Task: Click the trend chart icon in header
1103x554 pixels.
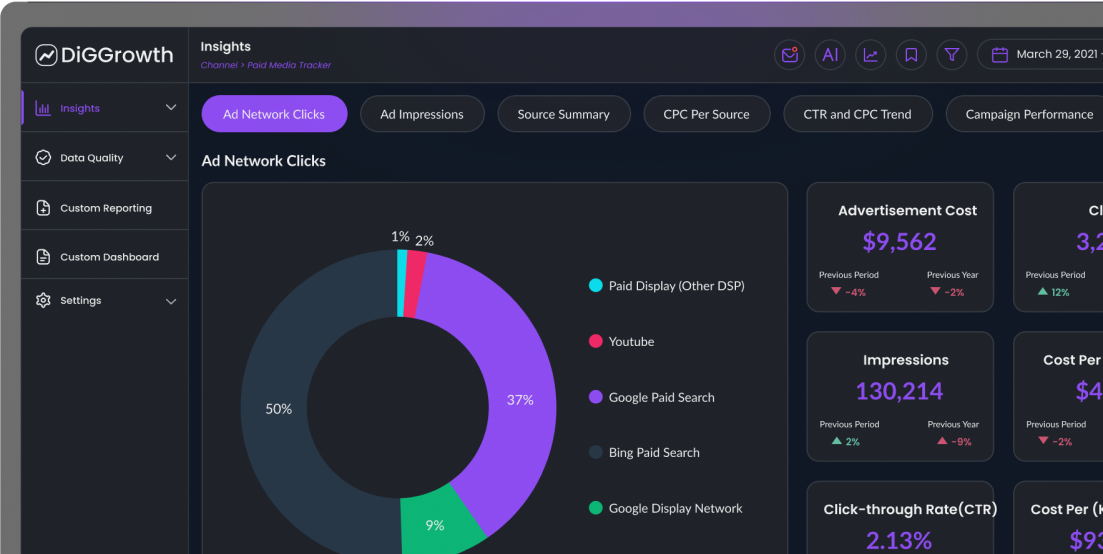Action: [870, 55]
